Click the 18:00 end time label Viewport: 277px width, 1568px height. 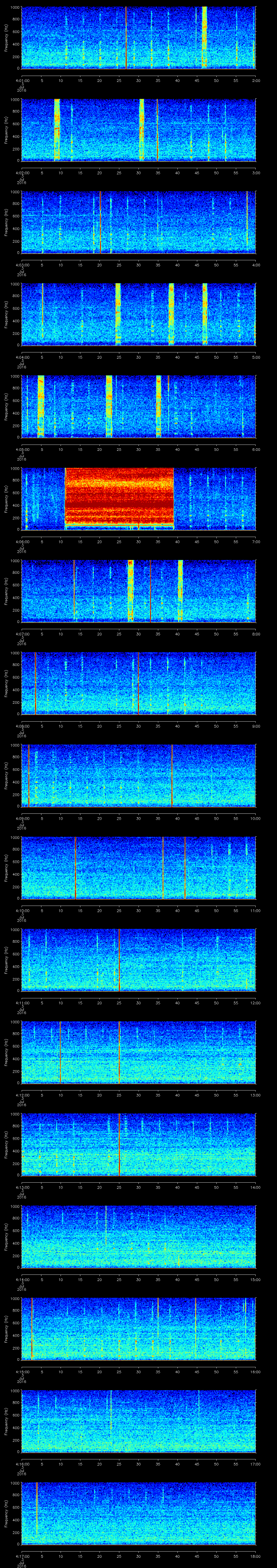click(x=255, y=1556)
